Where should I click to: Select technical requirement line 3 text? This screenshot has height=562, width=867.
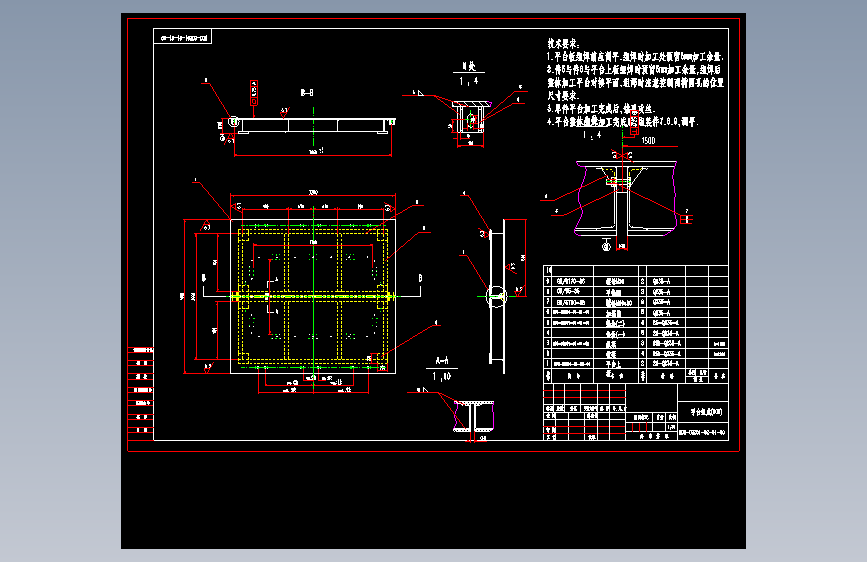[x=601, y=109]
